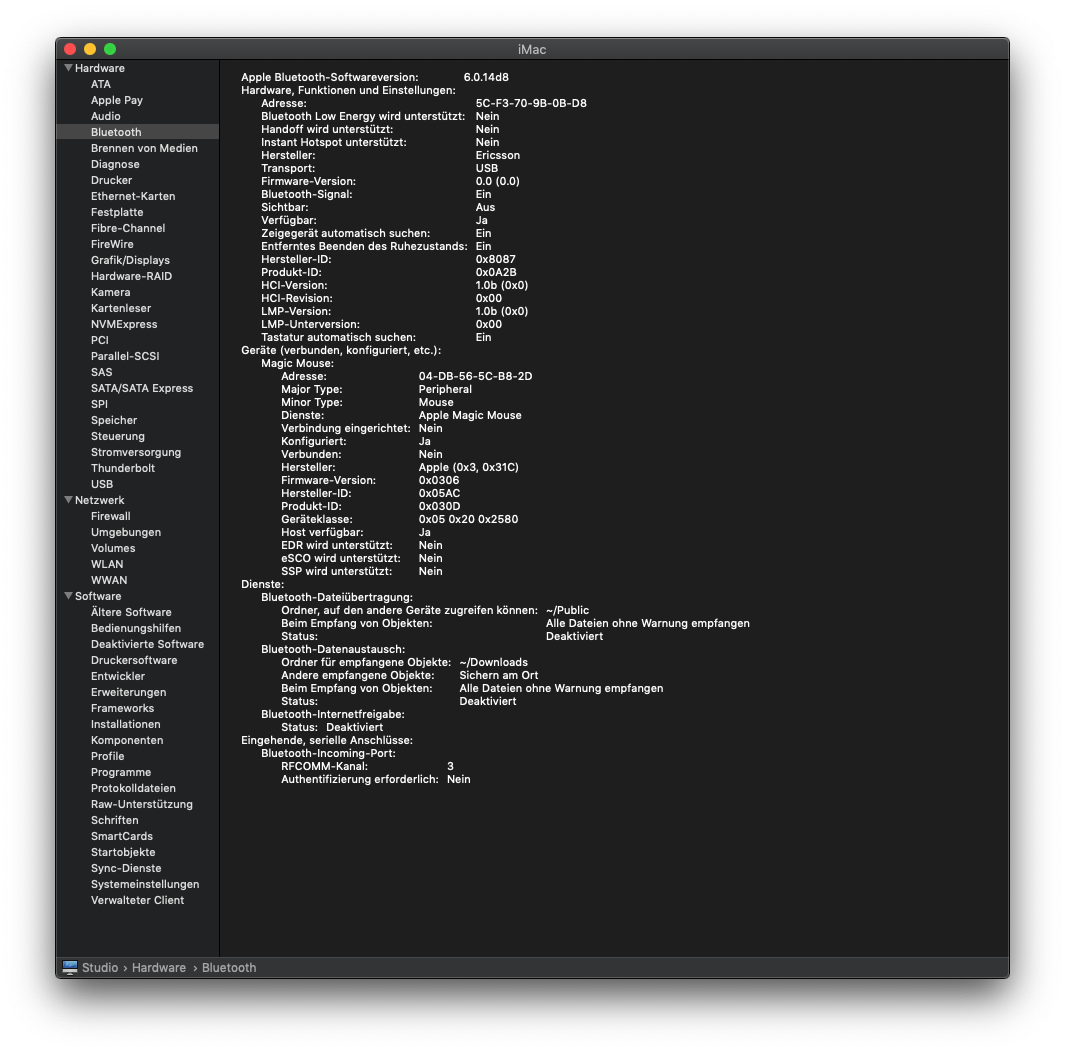1065x1052 pixels.
Task: Select Profile in the sidebar
Action: point(107,756)
